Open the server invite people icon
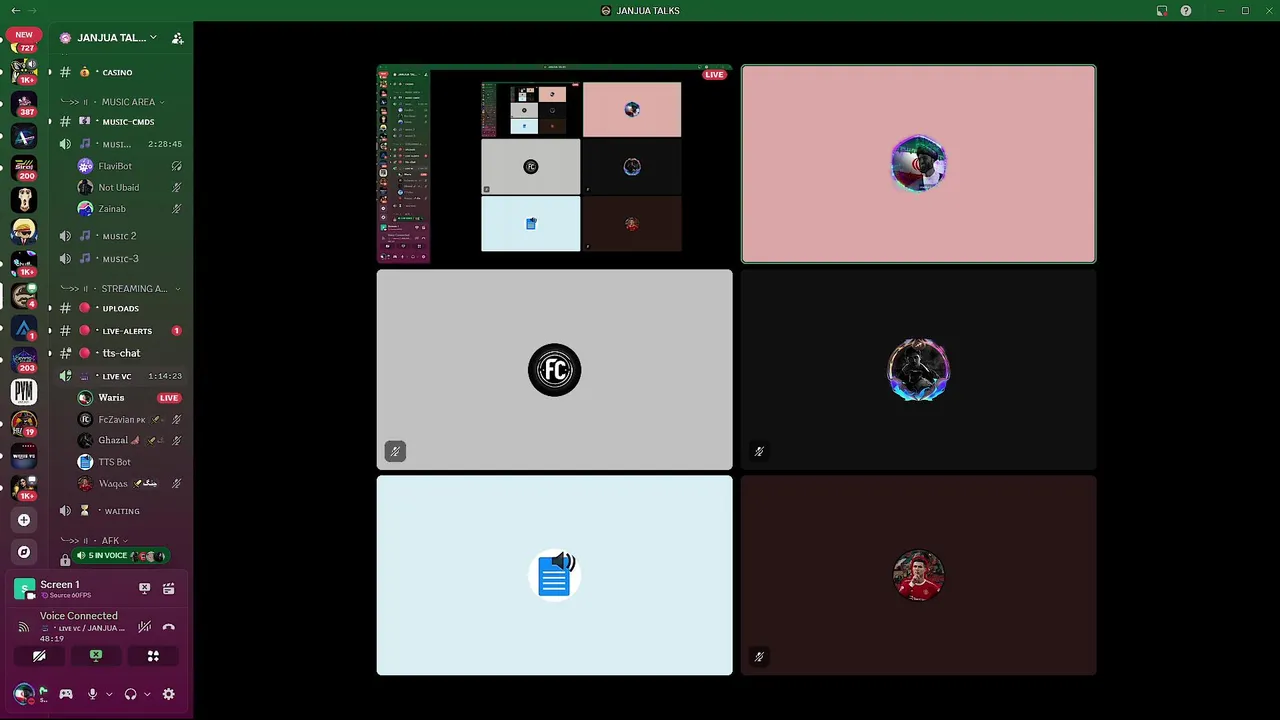The width and height of the screenshot is (1280, 720). 177,38
